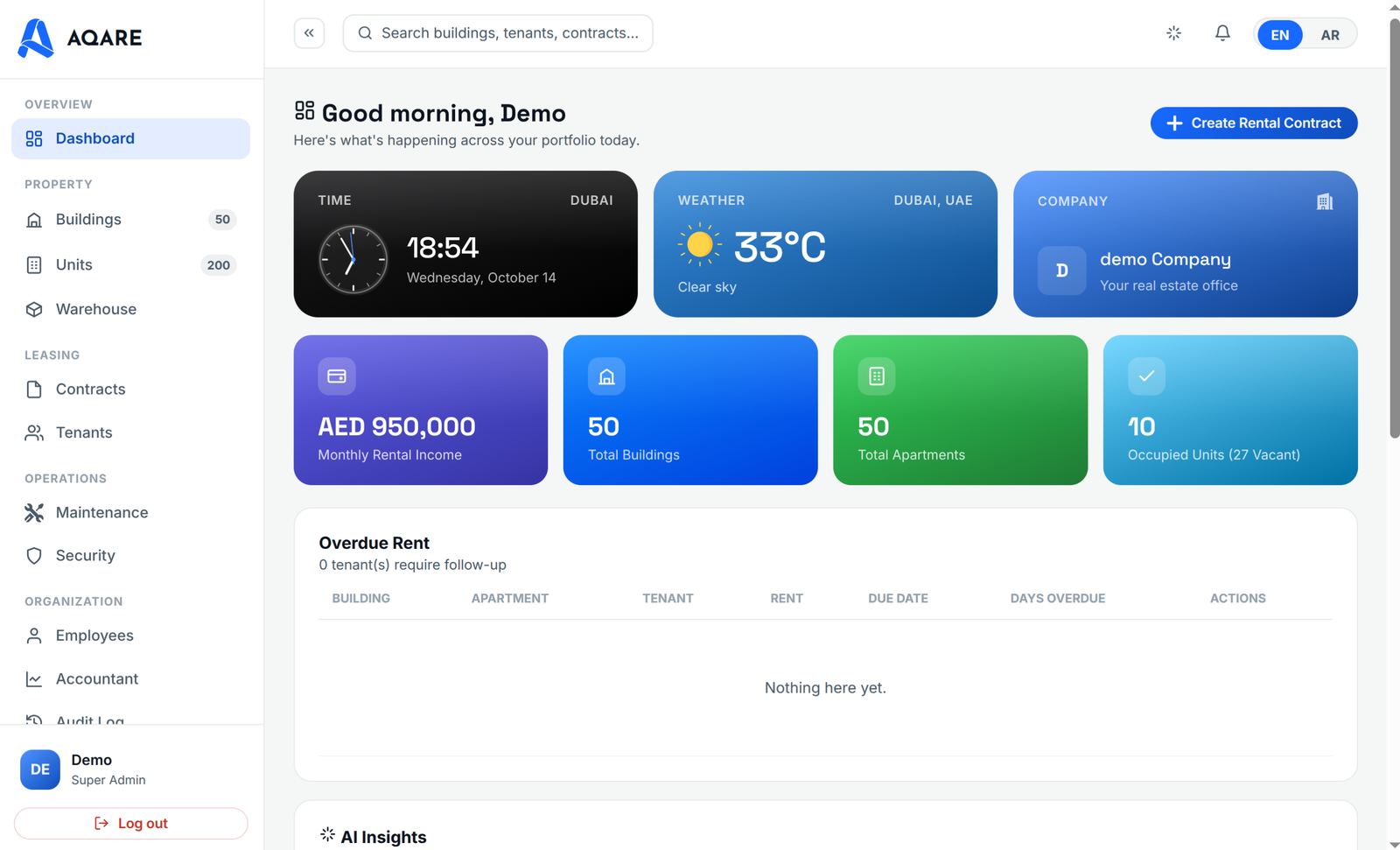
Task: Click the analog clock in Time card
Action: pyautogui.click(x=353, y=260)
